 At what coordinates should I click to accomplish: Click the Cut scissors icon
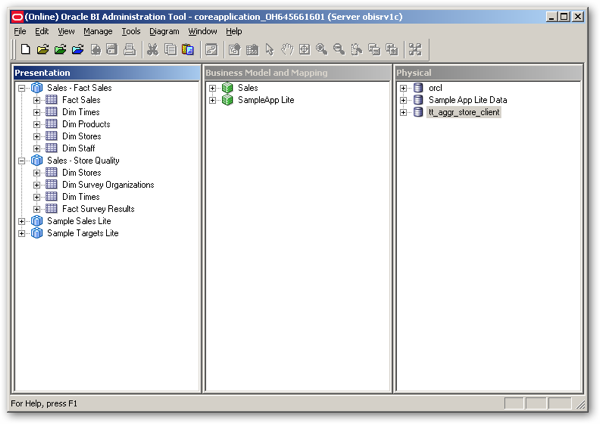pos(152,49)
